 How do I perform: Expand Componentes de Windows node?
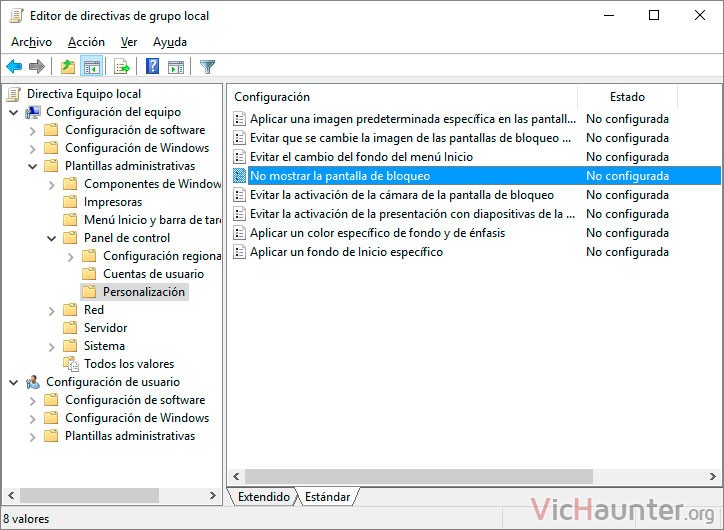pos(51,185)
